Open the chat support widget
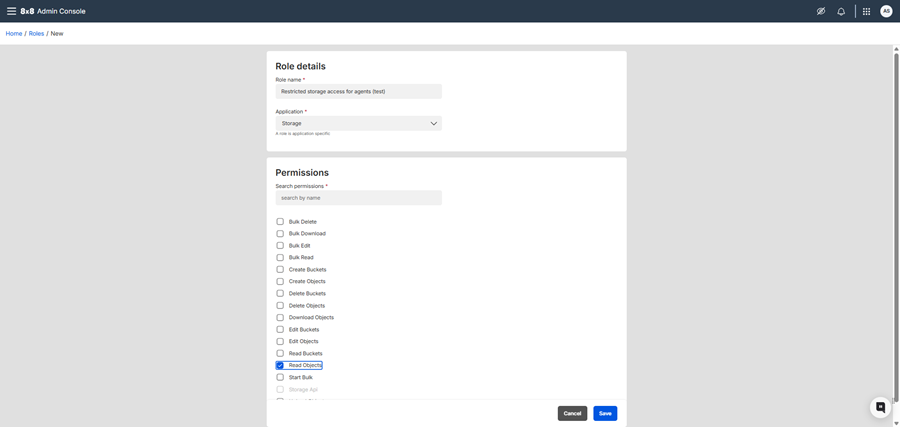The image size is (900, 427). coord(880,407)
